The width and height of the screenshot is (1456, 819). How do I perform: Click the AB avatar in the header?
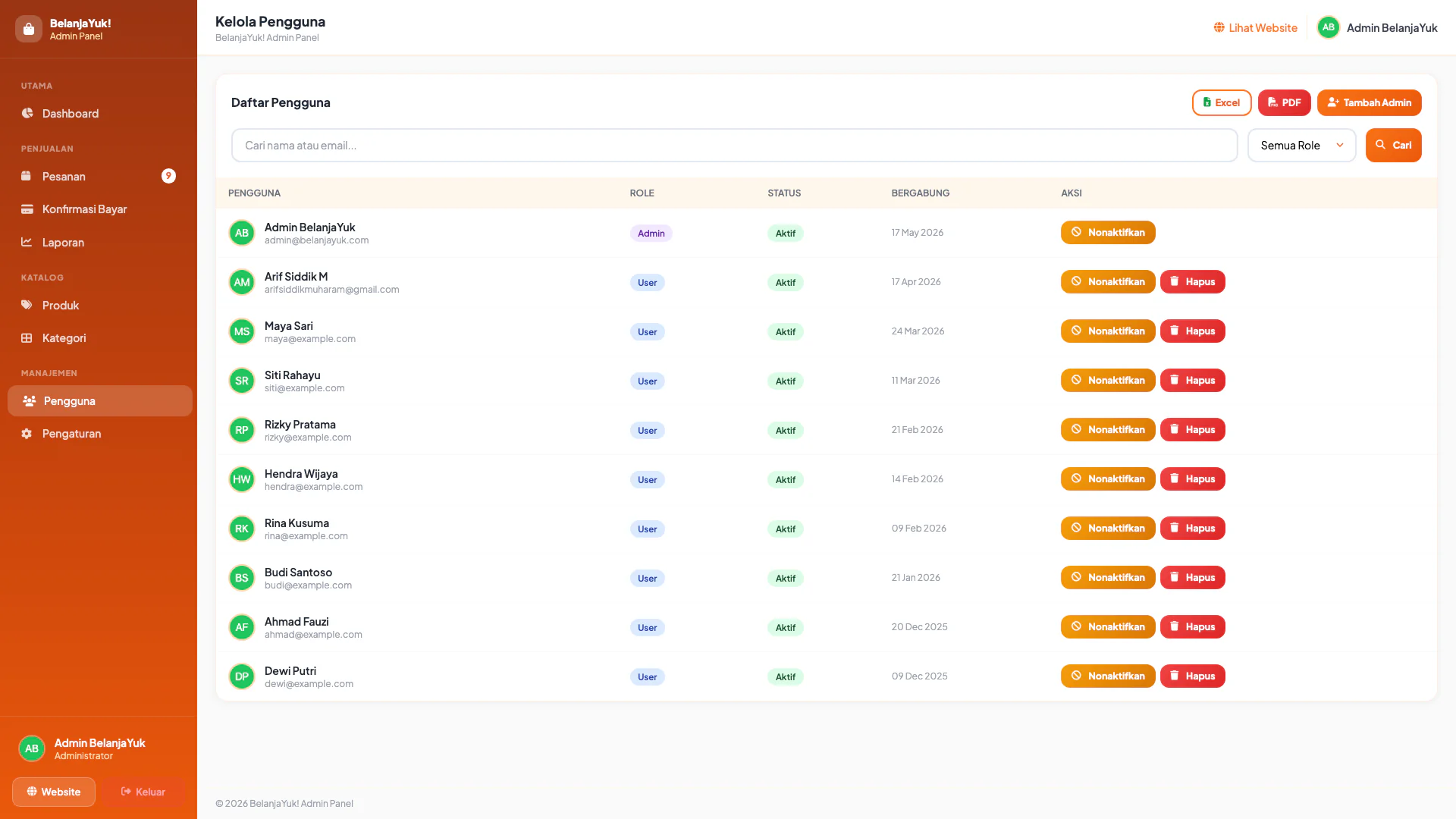coord(1328,27)
